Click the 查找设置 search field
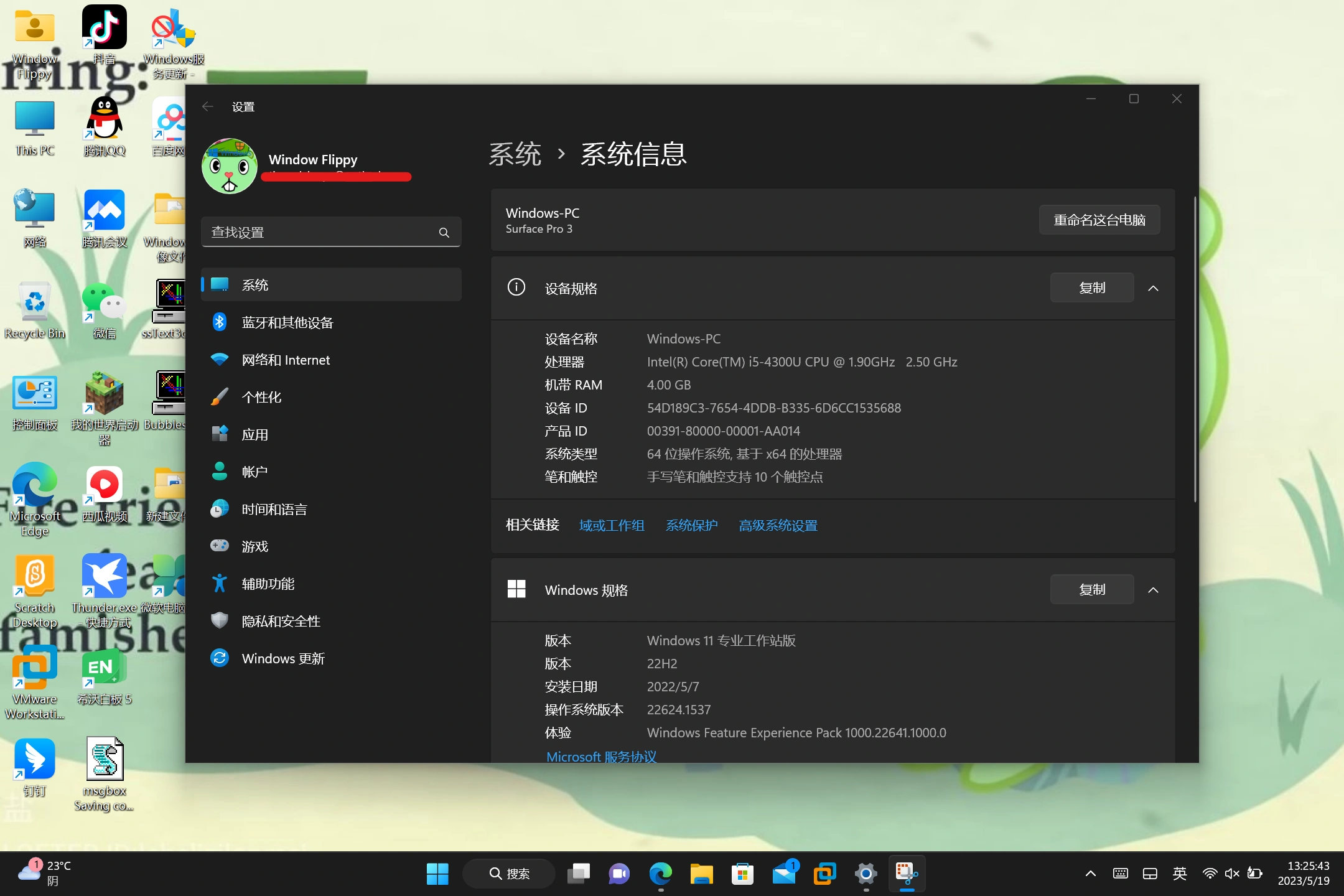Image resolution: width=1344 pixels, height=896 pixels. [317, 233]
